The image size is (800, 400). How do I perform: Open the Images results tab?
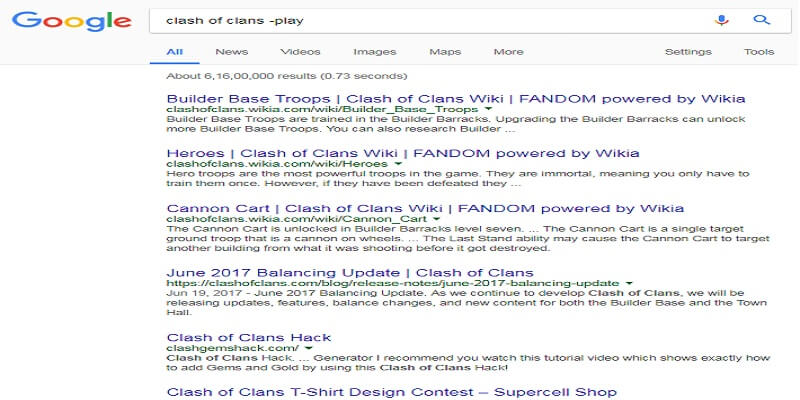(375, 52)
